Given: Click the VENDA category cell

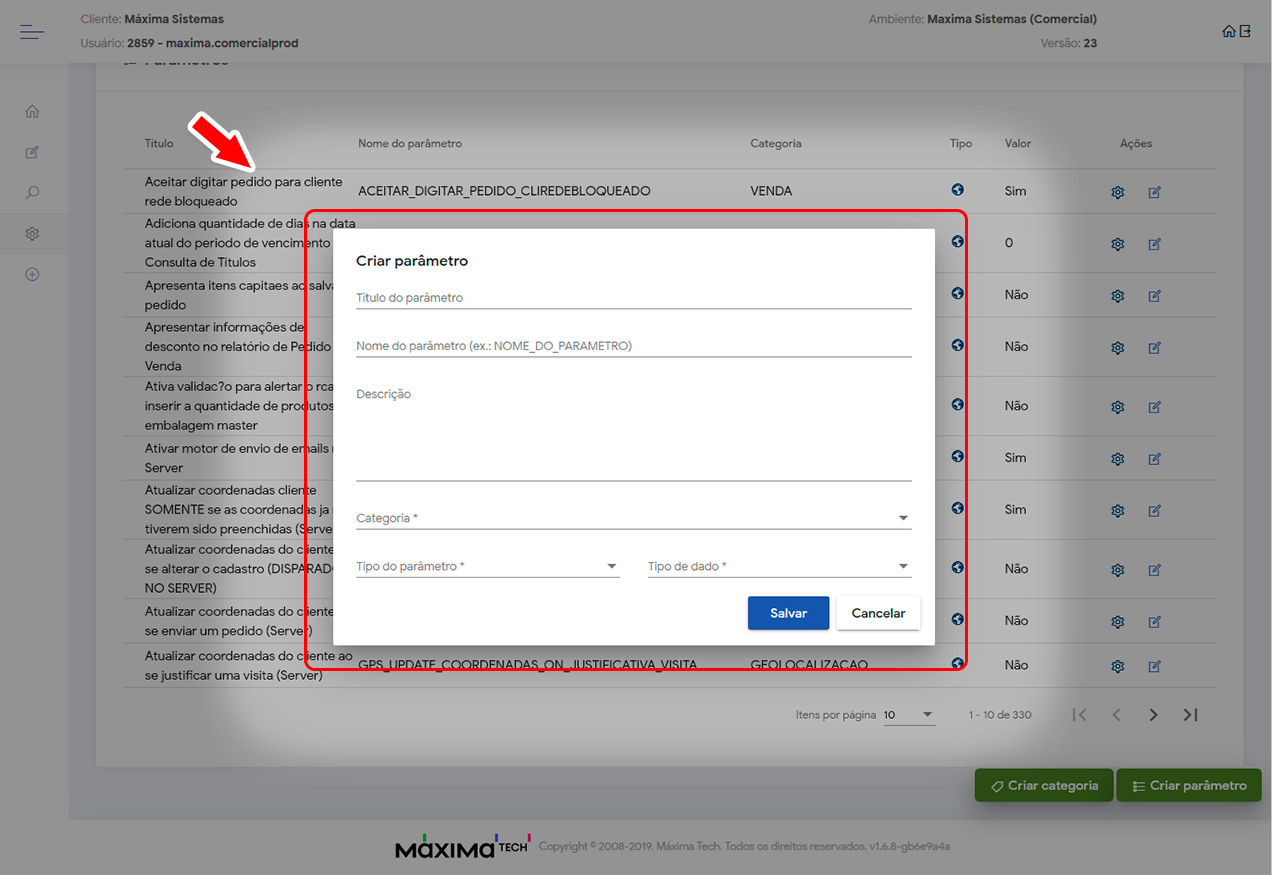Looking at the screenshot, I should coord(771,190).
